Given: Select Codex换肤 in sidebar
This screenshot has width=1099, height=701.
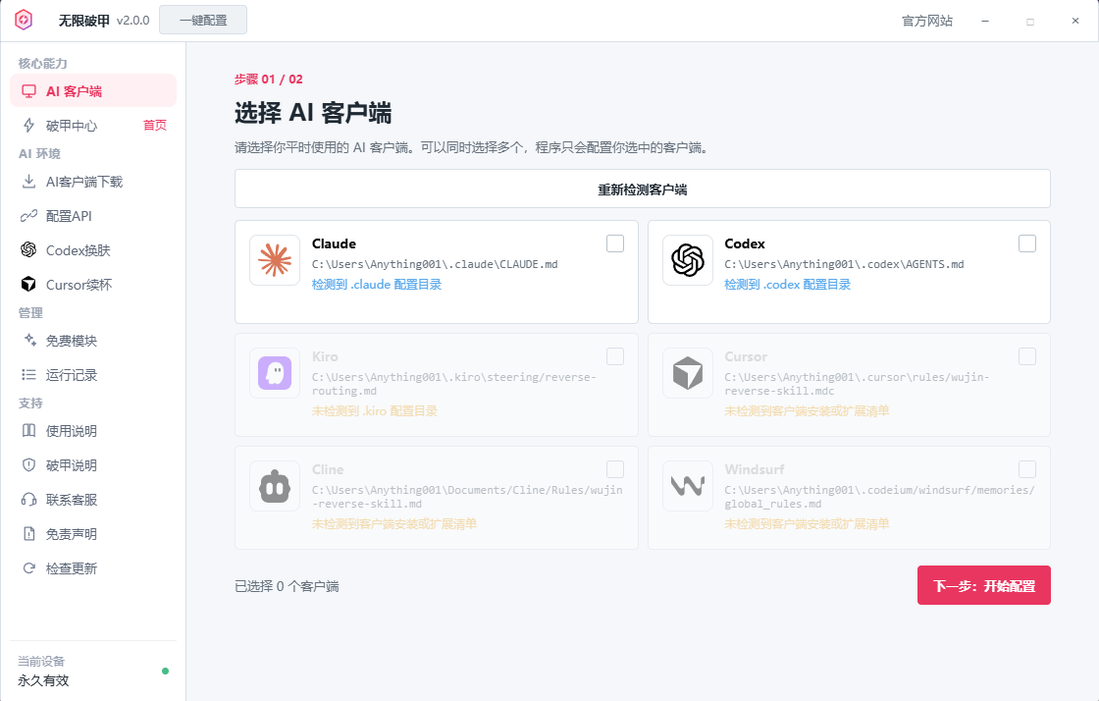Looking at the screenshot, I should pos(93,250).
